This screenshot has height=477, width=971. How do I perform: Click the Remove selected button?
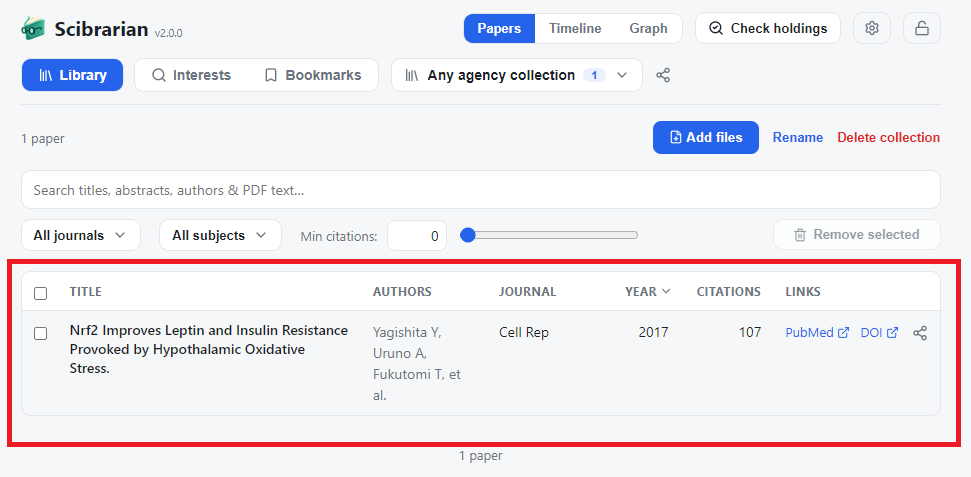856,235
